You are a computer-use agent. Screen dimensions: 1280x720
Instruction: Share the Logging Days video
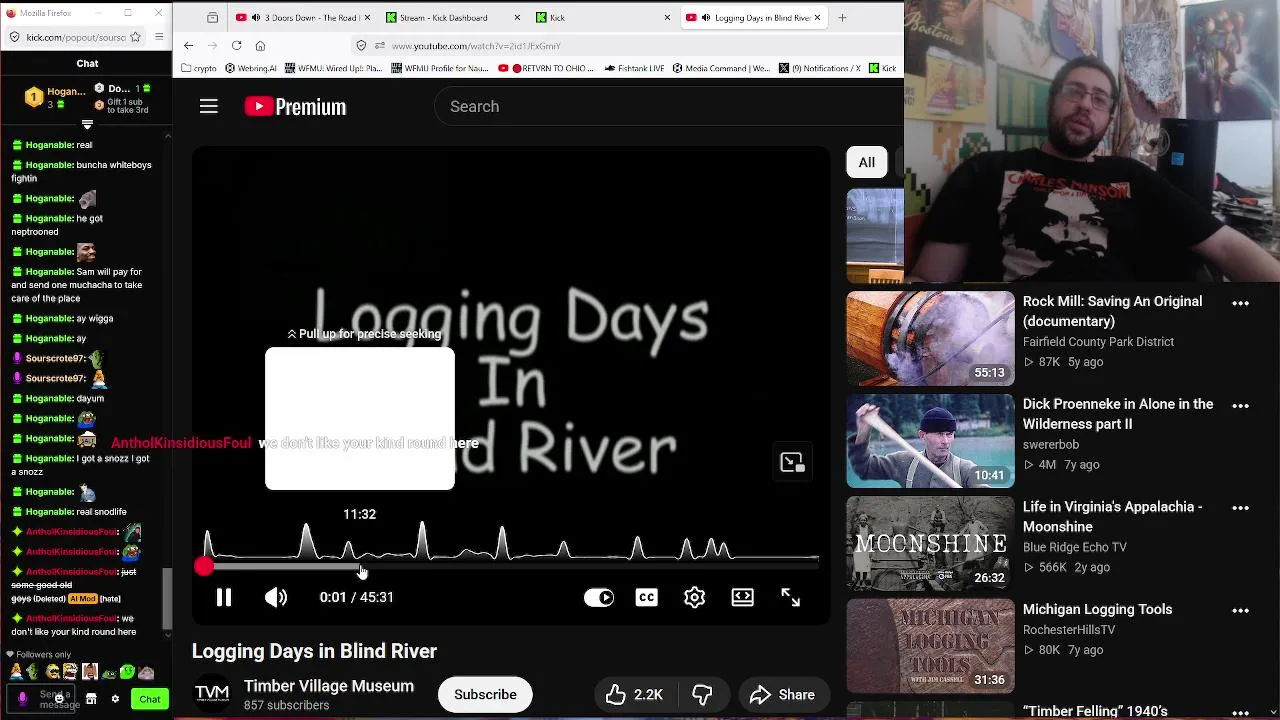[x=783, y=694]
